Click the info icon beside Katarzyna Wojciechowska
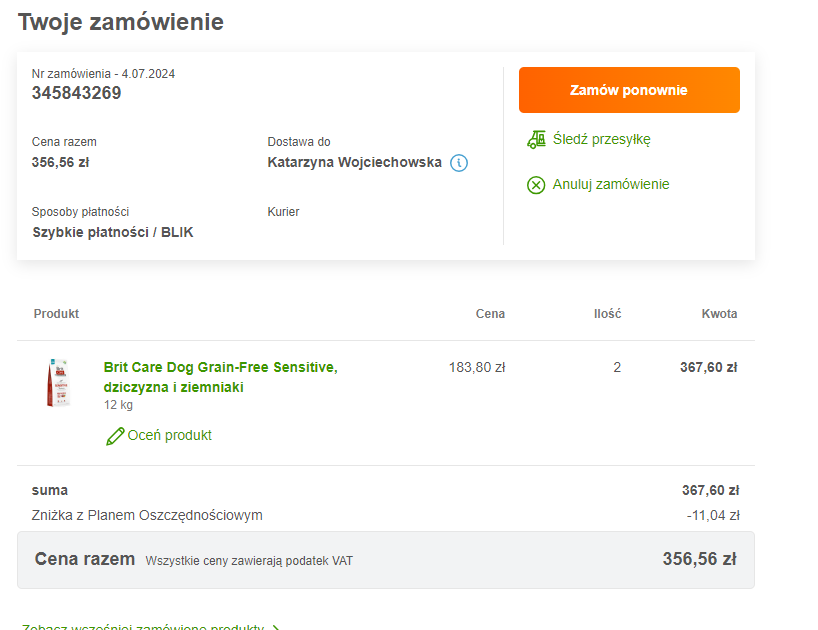This screenshot has height=630, width=818. [459, 163]
